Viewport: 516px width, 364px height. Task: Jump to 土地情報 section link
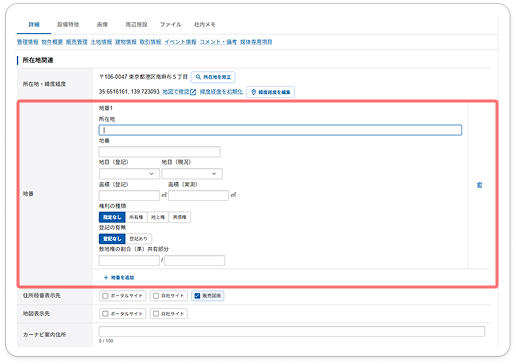101,42
